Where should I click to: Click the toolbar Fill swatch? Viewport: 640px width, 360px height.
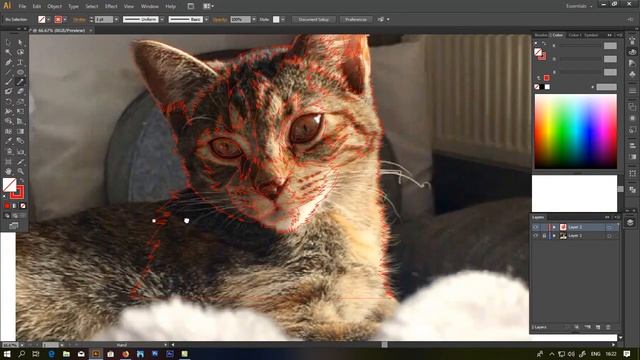(9, 184)
